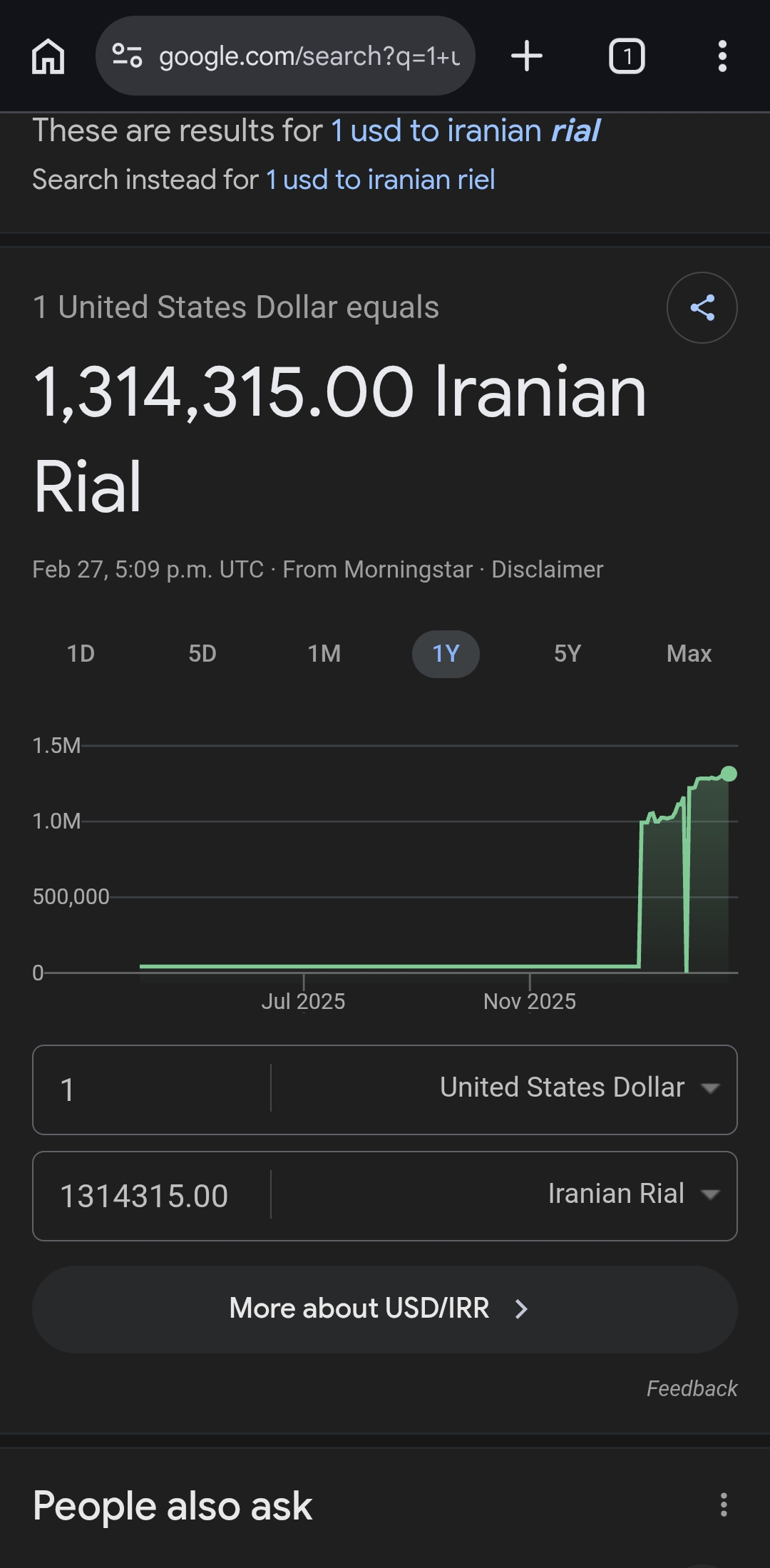Select the 5D chart range

point(202,654)
